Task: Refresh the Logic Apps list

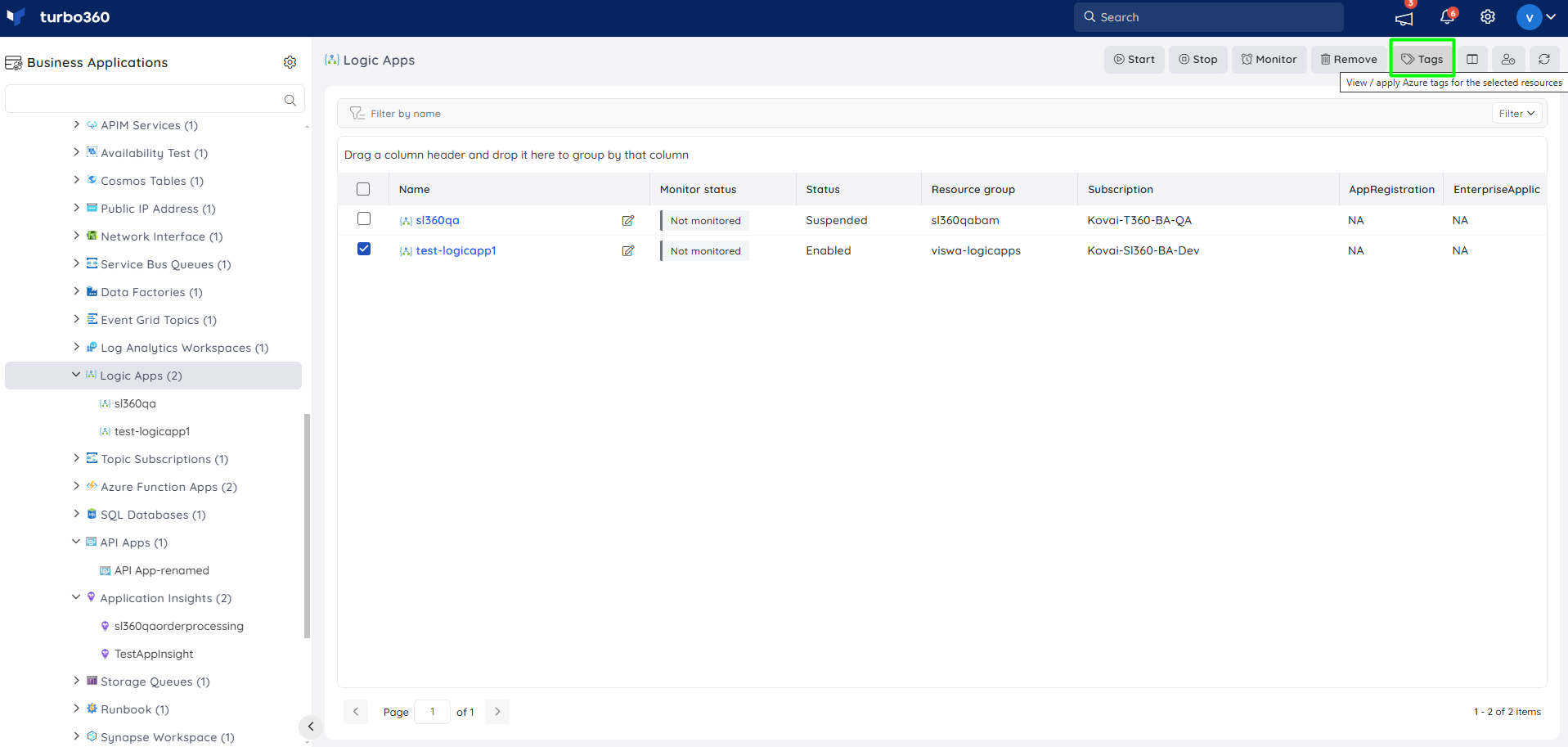Action: coord(1544,59)
